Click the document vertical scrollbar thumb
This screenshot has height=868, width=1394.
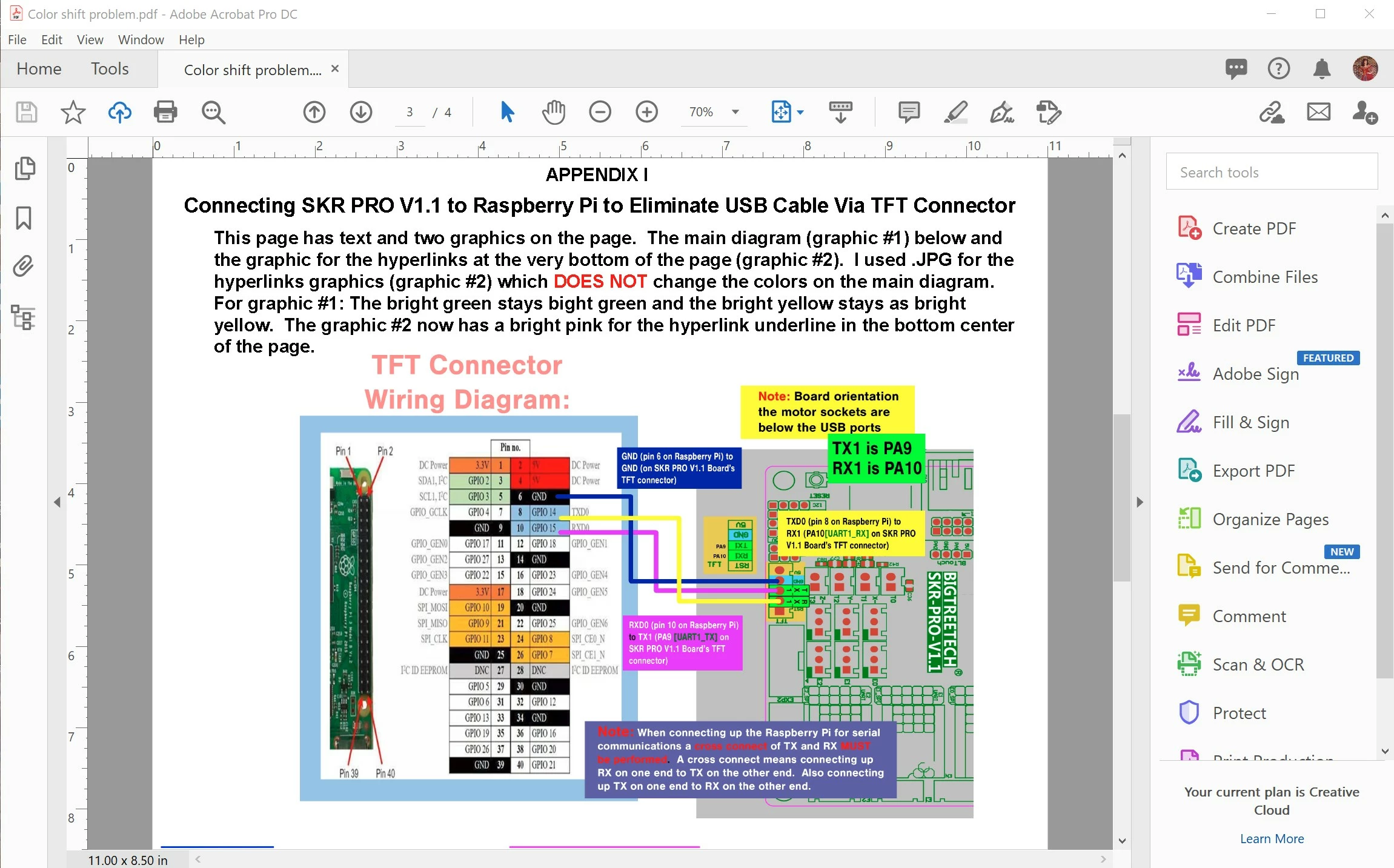click(x=1122, y=497)
